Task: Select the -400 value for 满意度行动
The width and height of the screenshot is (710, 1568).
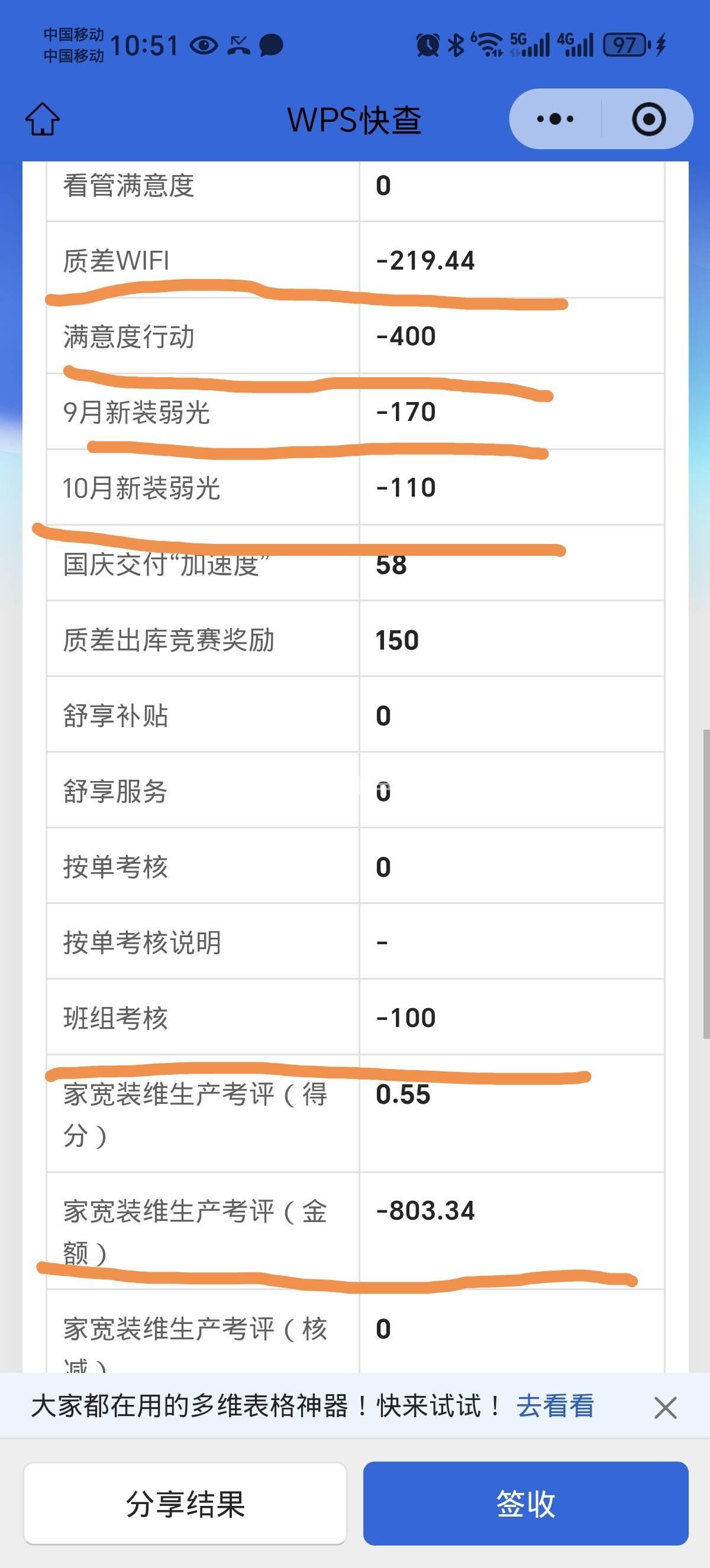Action: pos(405,336)
